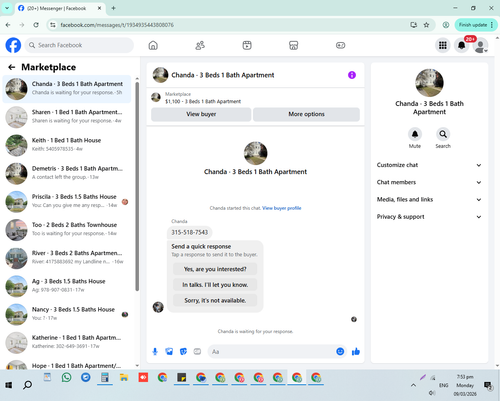
Task: Send the quick reply In talks. I'll let you know.
Action: coord(215,285)
